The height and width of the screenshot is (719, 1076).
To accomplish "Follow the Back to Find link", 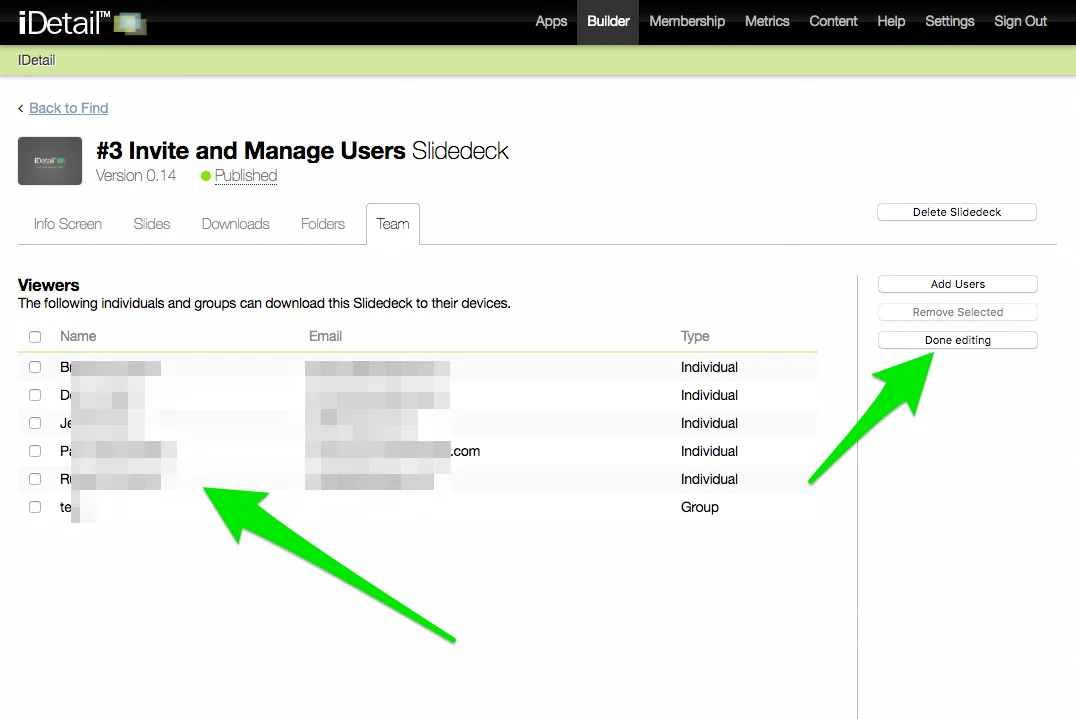I will pyautogui.click(x=69, y=108).
